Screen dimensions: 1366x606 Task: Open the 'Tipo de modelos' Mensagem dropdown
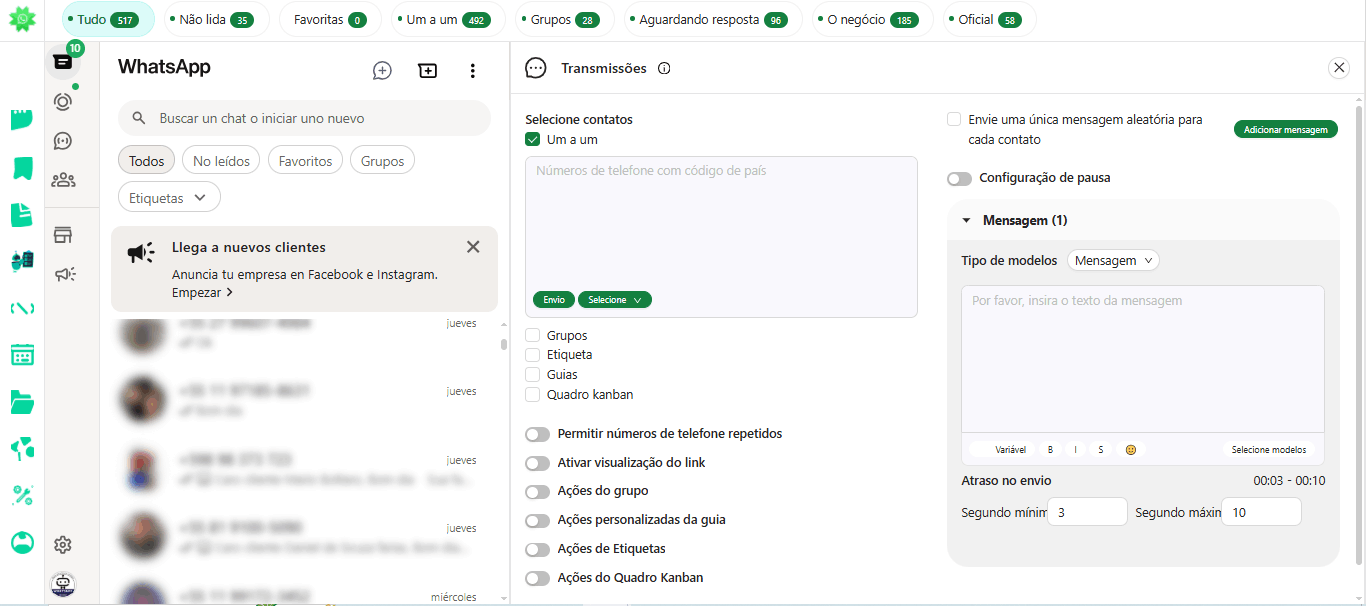[1113, 260]
